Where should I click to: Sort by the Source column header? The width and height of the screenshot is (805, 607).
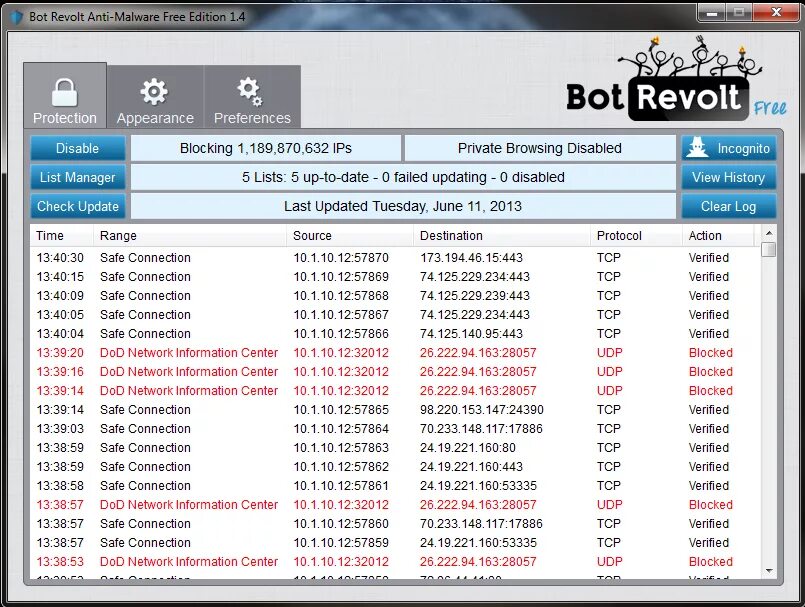(x=350, y=236)
